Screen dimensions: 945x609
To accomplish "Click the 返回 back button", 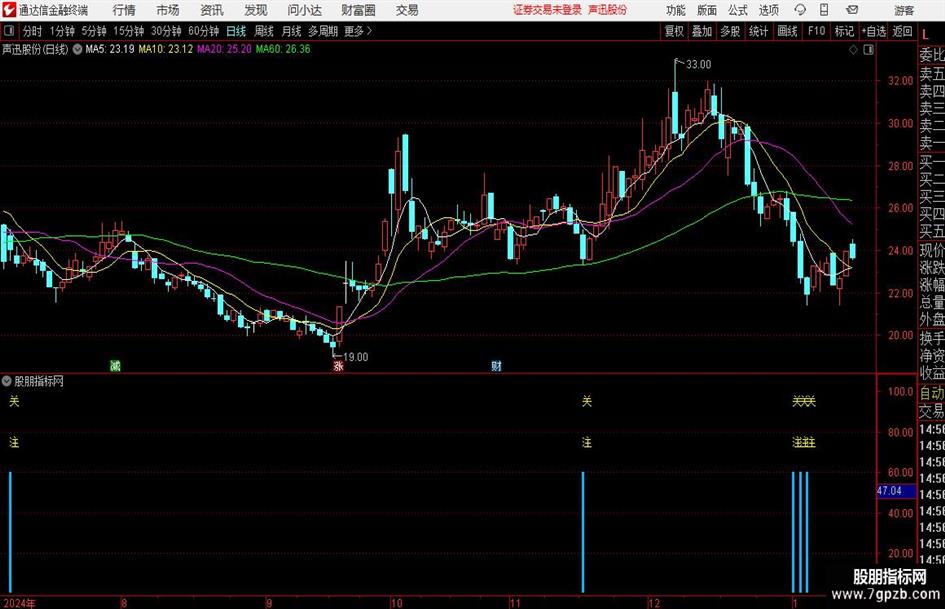I will pyautogui.click(x=902, y=31).
